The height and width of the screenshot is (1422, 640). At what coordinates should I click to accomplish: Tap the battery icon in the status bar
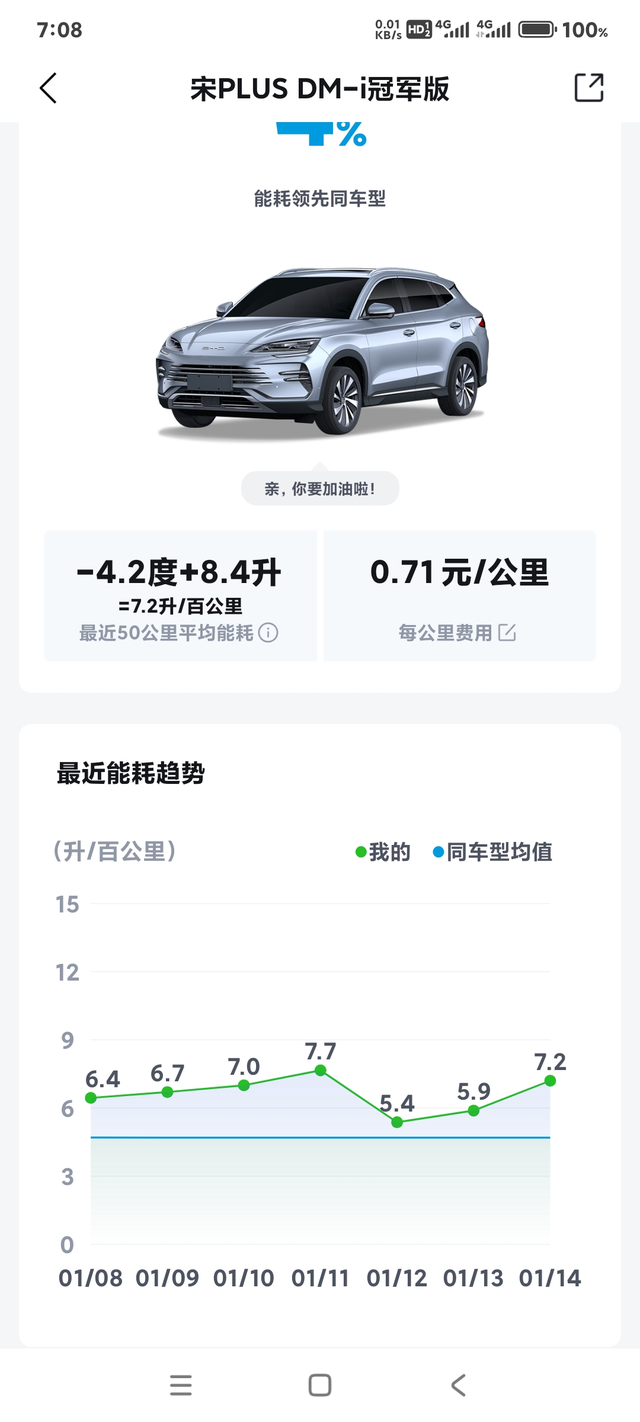point(537,29)
